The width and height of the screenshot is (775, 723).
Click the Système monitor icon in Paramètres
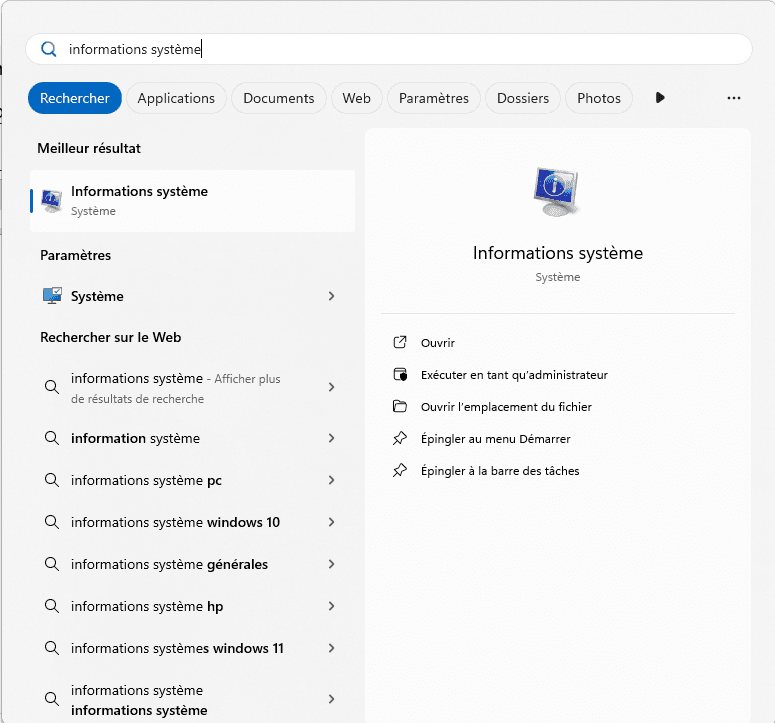pos(52,296)
